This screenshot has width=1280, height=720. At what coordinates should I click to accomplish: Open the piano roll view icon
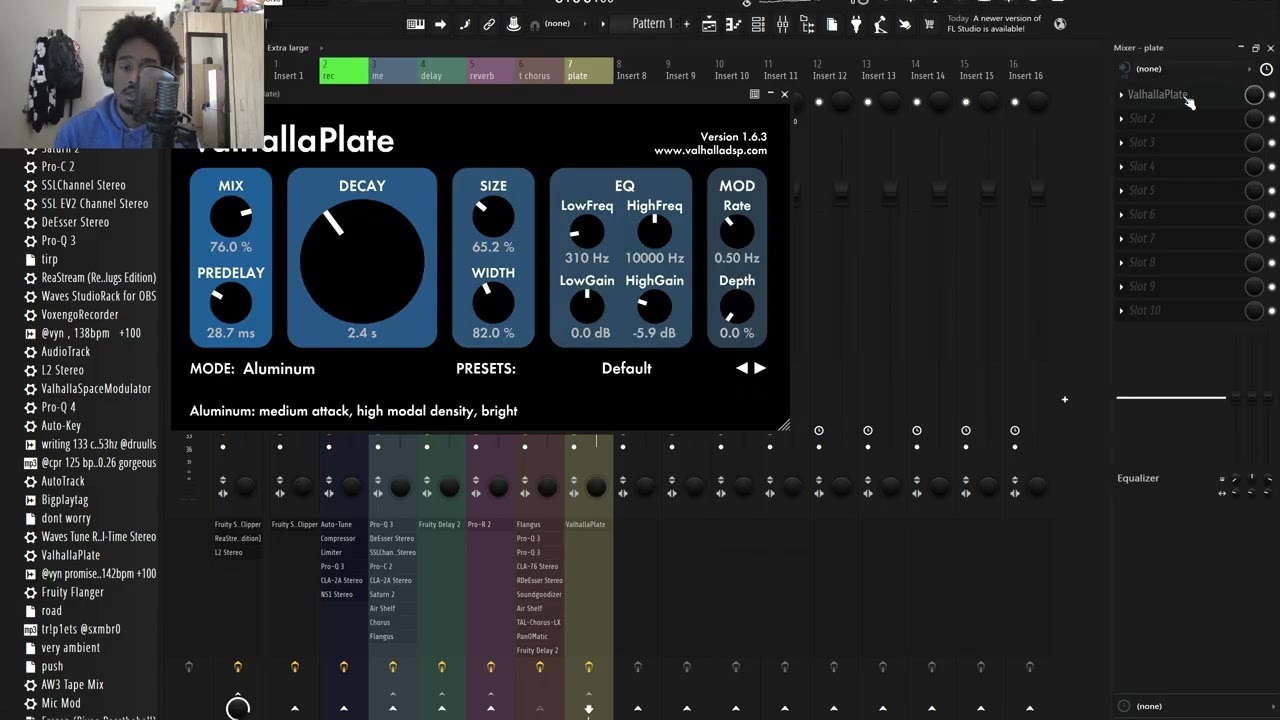734,24
